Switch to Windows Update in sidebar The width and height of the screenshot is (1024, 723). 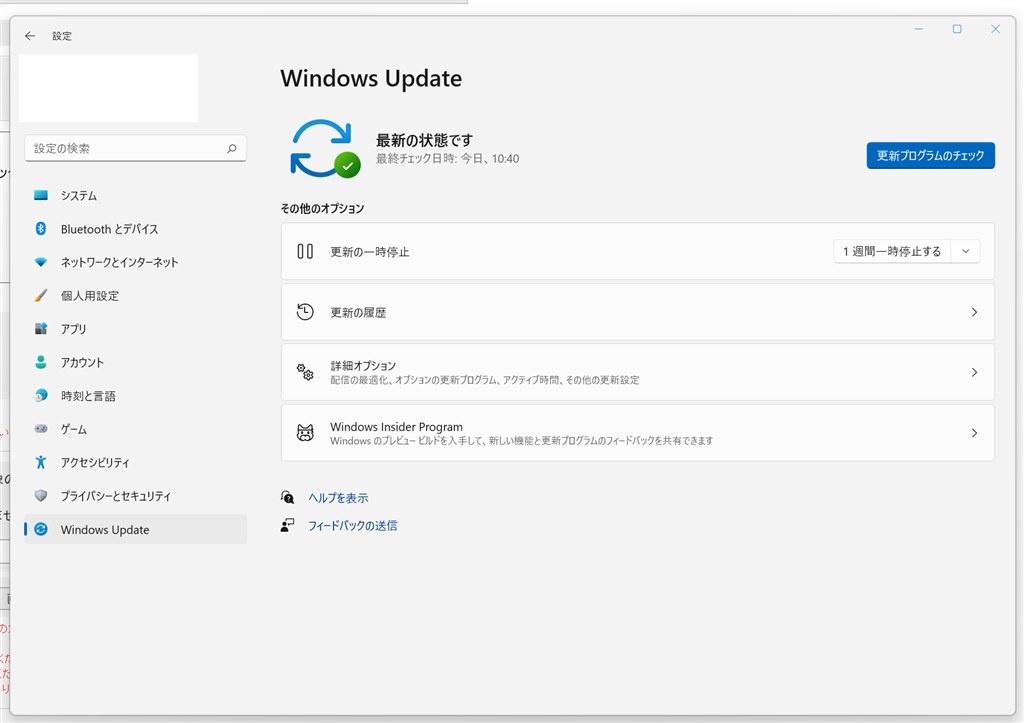pyautogui.click(x=105, y=529)
